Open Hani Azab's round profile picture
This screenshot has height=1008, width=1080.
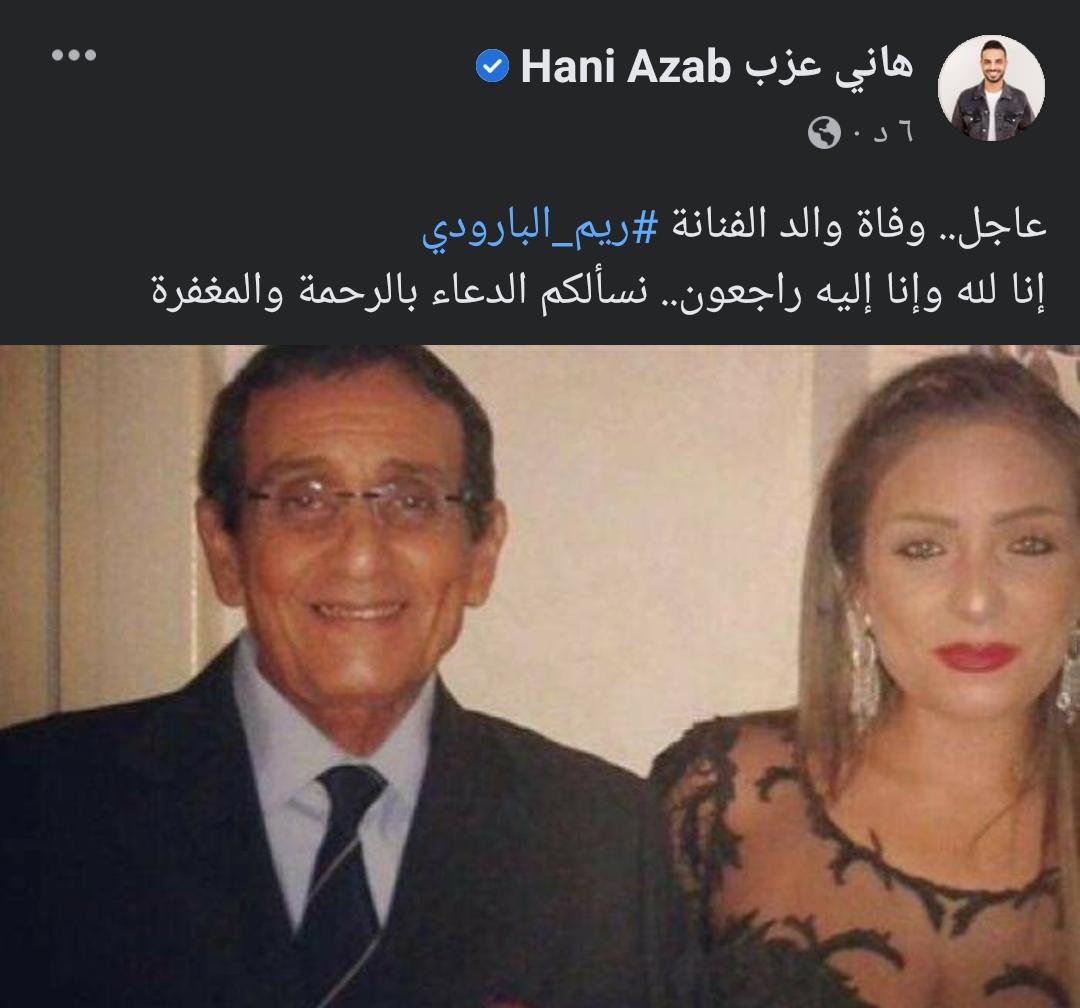[x=991, y=88]
